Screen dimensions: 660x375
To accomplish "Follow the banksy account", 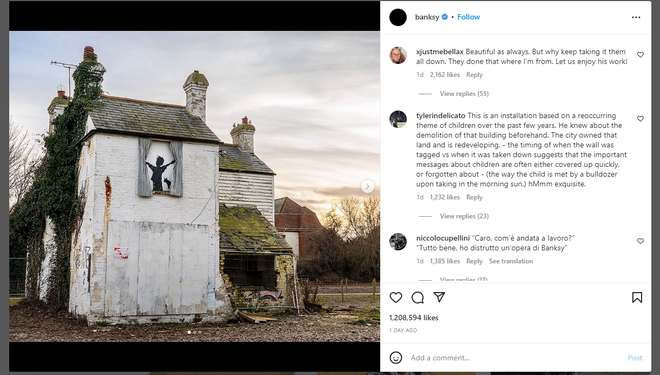I will point(468,17).
